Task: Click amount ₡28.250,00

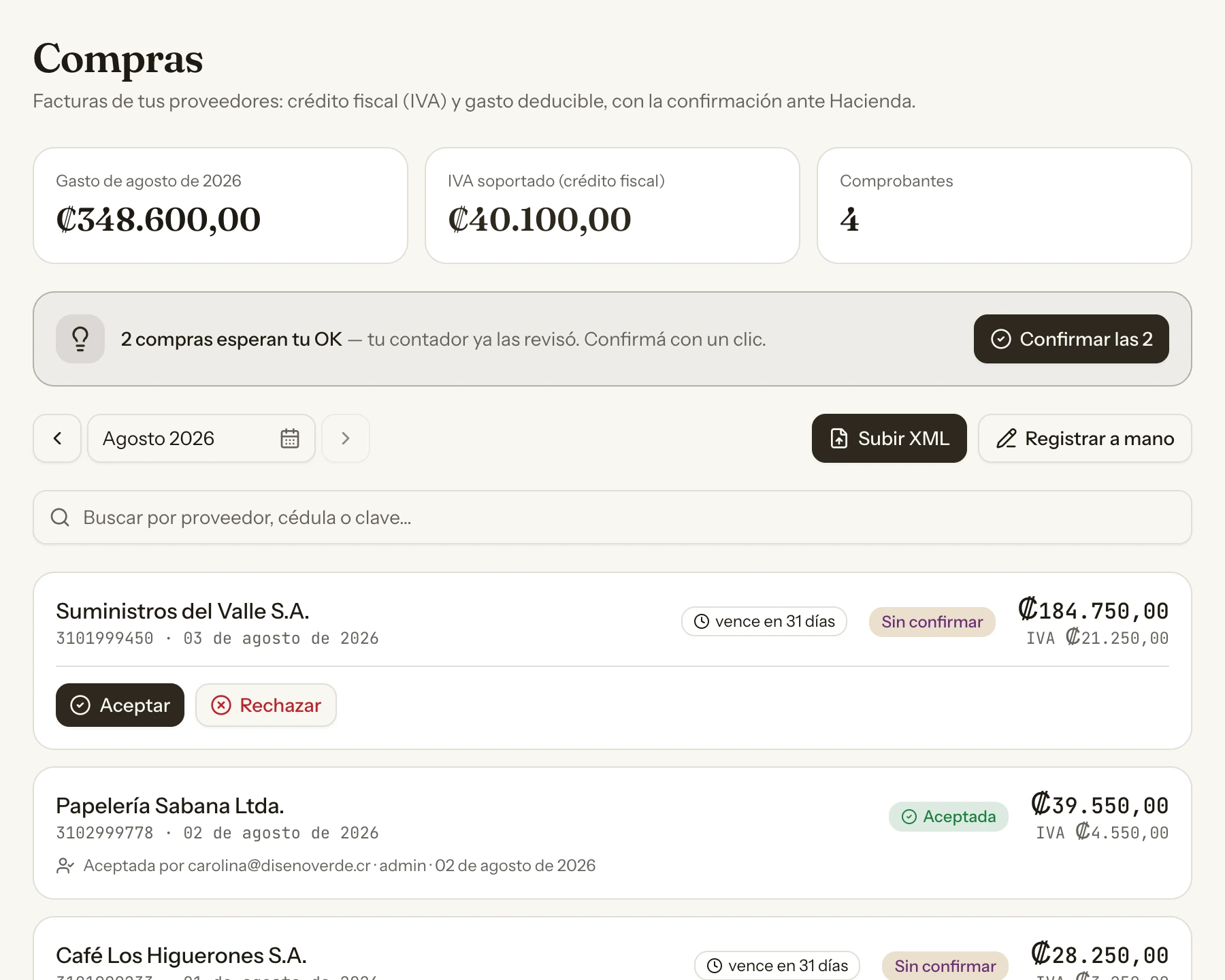Action: 1100,954
